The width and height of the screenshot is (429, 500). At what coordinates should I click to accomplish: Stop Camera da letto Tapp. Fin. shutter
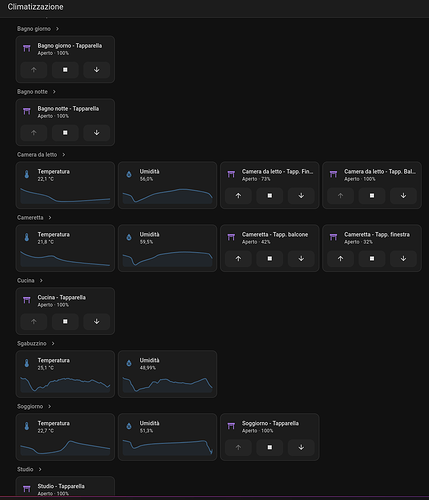click(270, 196)
